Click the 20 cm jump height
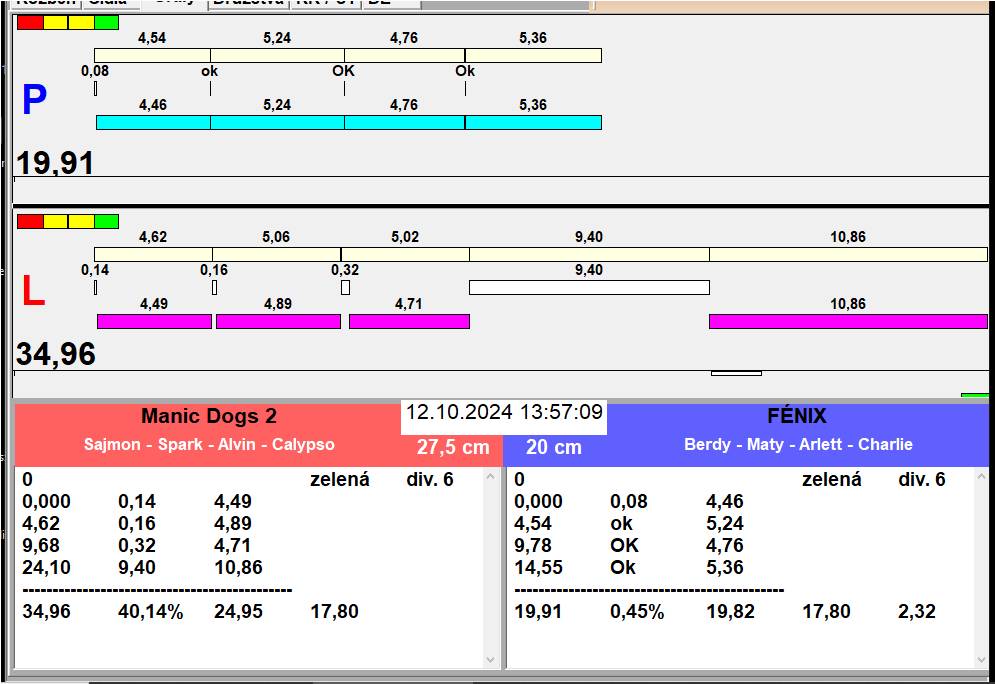 point(554,447)
